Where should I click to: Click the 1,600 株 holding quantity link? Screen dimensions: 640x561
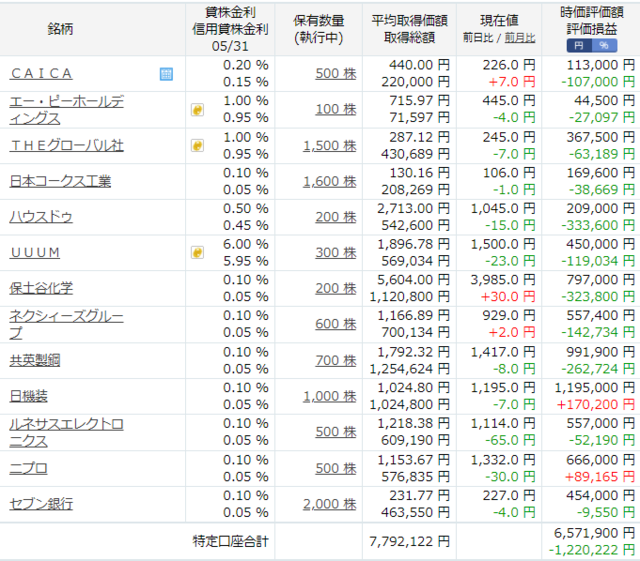point(330,181)
